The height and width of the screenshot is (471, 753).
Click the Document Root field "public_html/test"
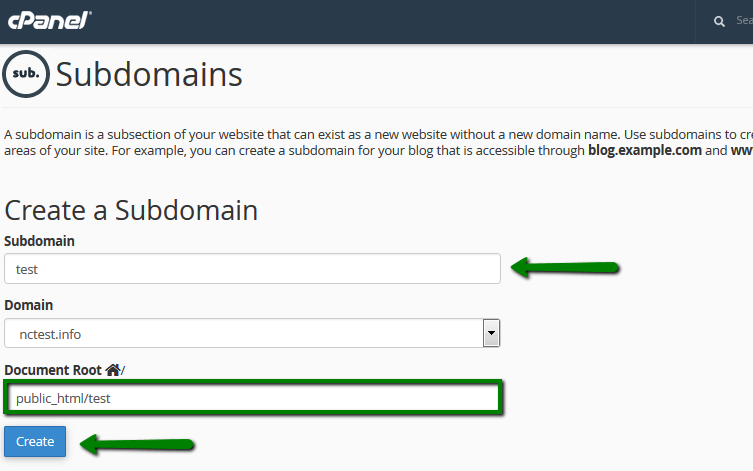click(252, 398)
